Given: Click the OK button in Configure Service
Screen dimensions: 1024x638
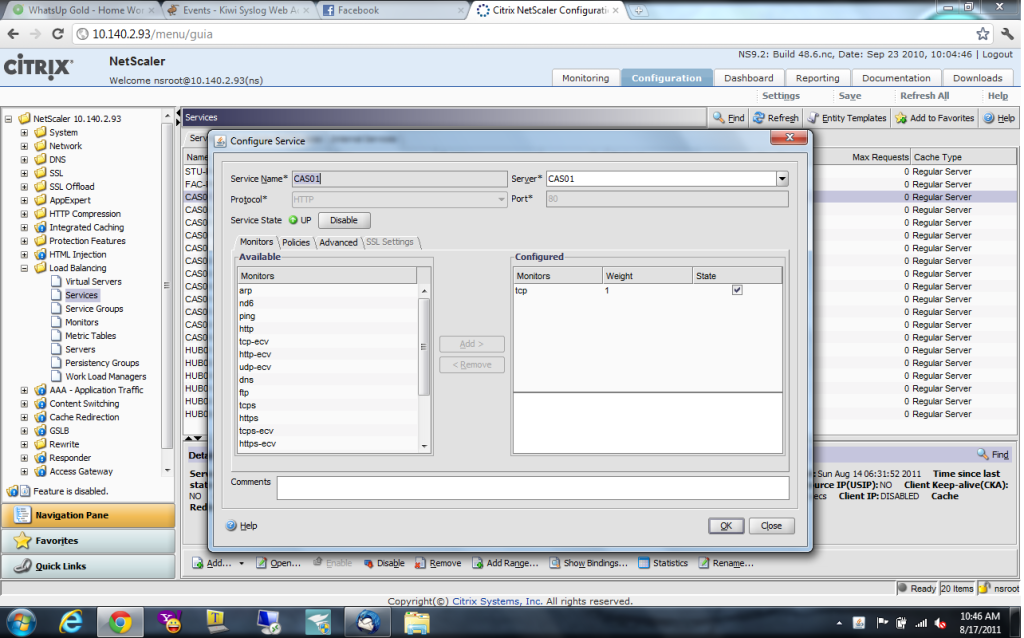Looking at the screenshot, I should (726, 526).
